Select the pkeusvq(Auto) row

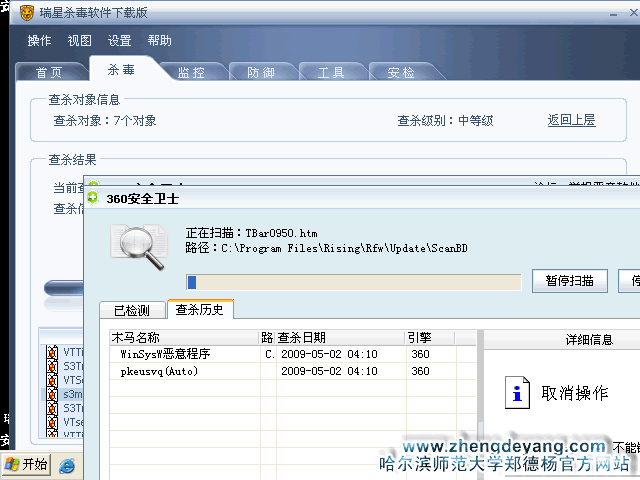click(x=293, y=371)
